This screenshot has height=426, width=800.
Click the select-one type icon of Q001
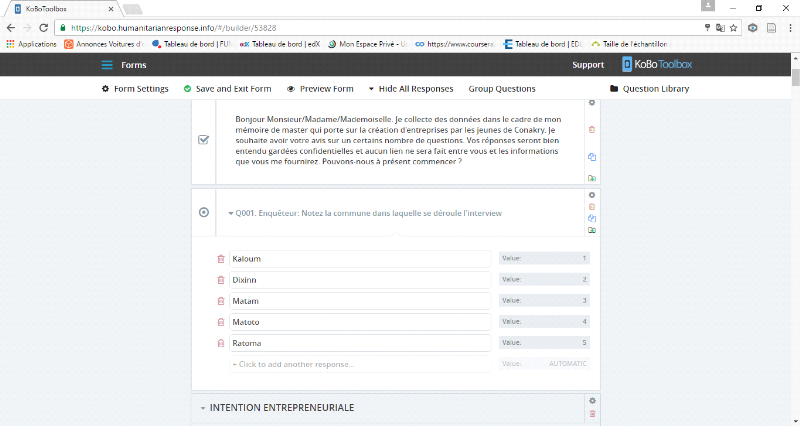pyautogui.click(x=204, y=212)
